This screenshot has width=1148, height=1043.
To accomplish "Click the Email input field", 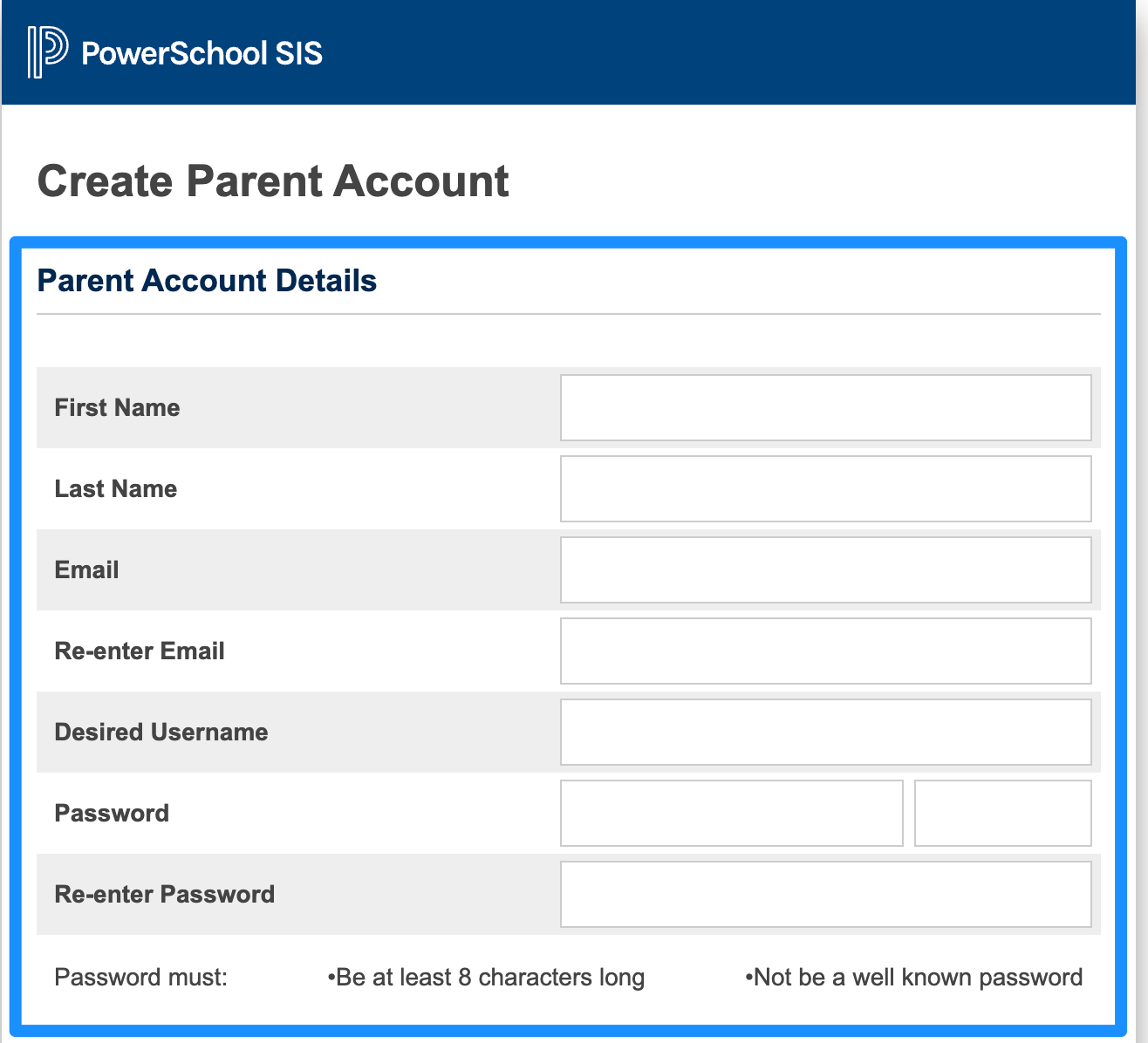I will (825, 569).
